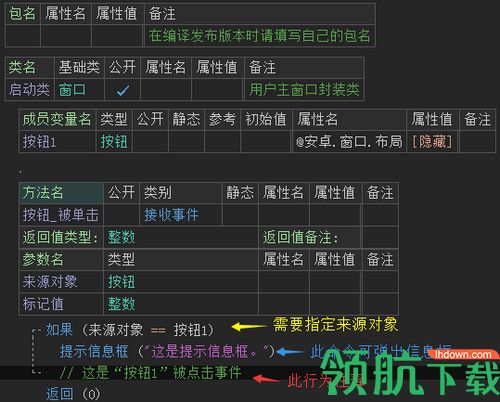Select the attribute value [隐藏]
This screenshot has height=402, width=500.
pos(432,142)
